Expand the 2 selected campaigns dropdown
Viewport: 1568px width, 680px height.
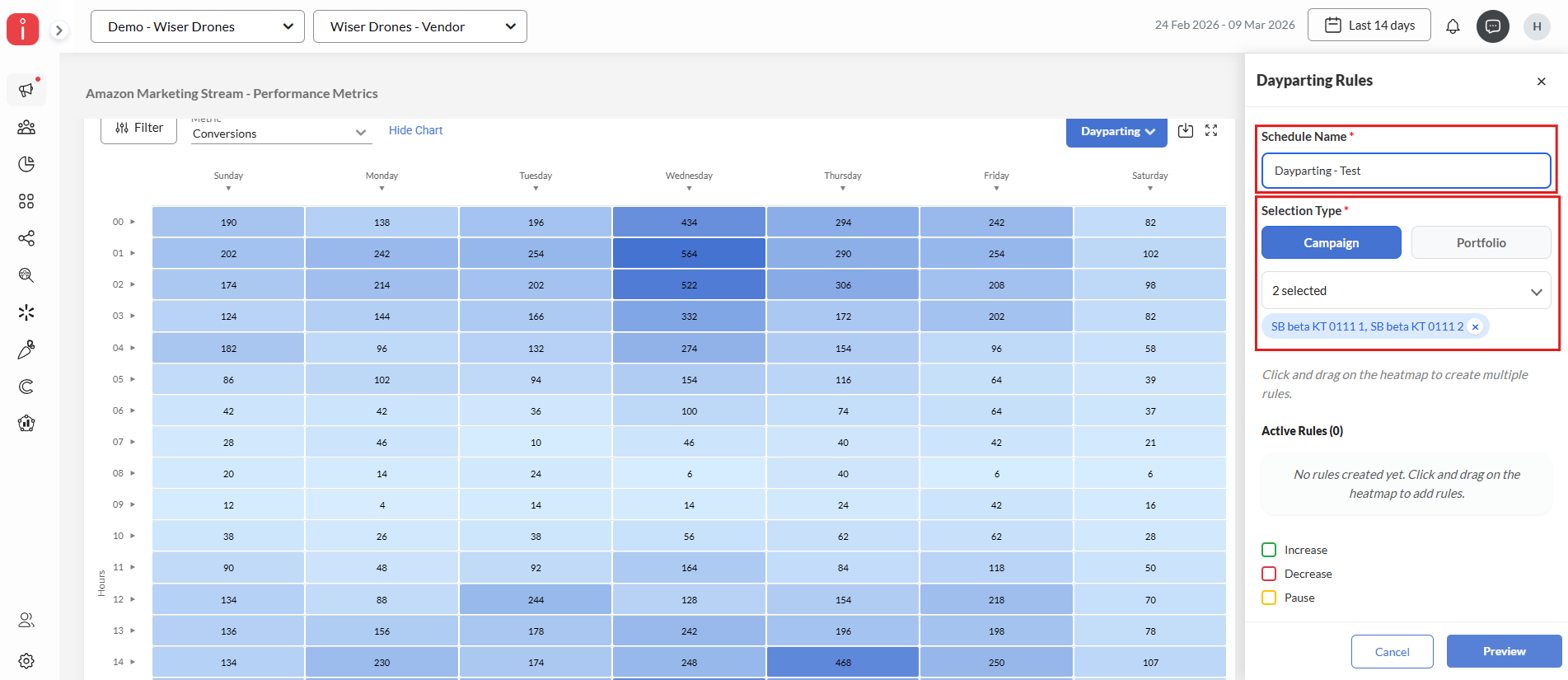pyautogui.click(x=1406, y=291)
